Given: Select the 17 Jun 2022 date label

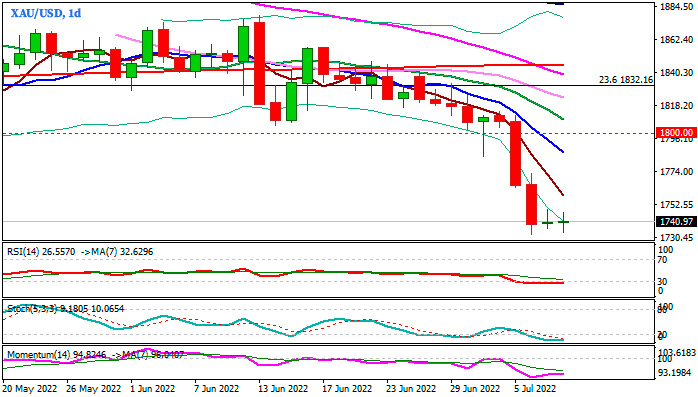Looking at the screenshot, I should pos(347,389).
